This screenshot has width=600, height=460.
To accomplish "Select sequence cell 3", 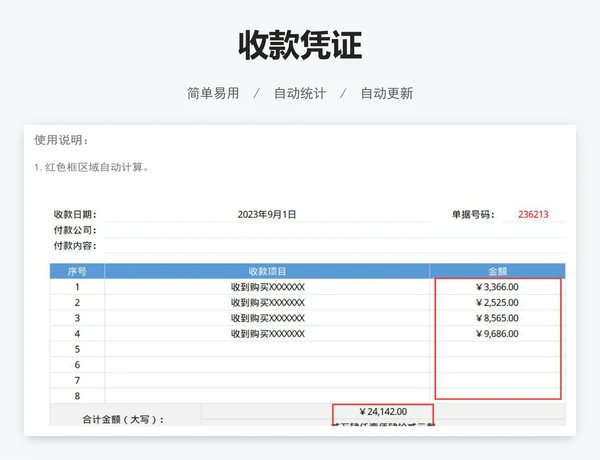I will (77, 318).
